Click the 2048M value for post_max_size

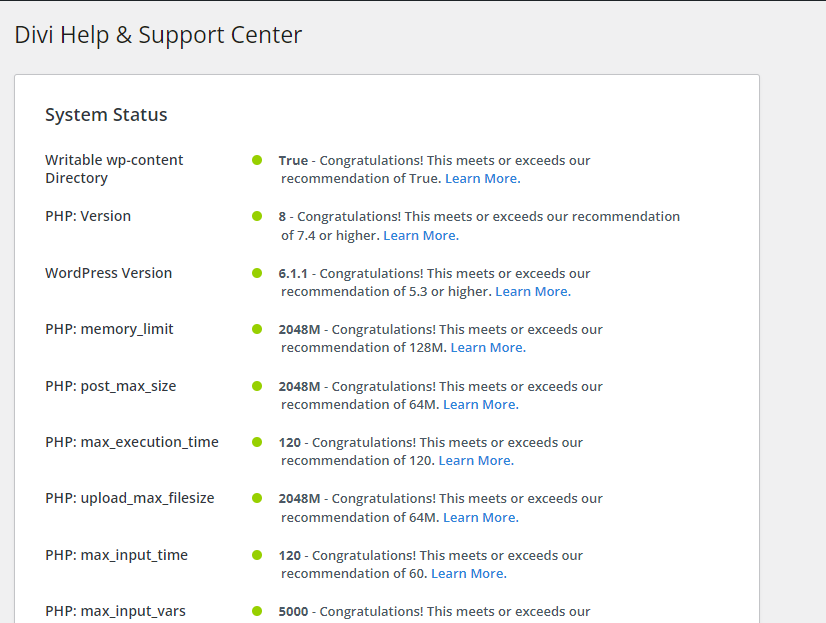[x=299, y=387]
